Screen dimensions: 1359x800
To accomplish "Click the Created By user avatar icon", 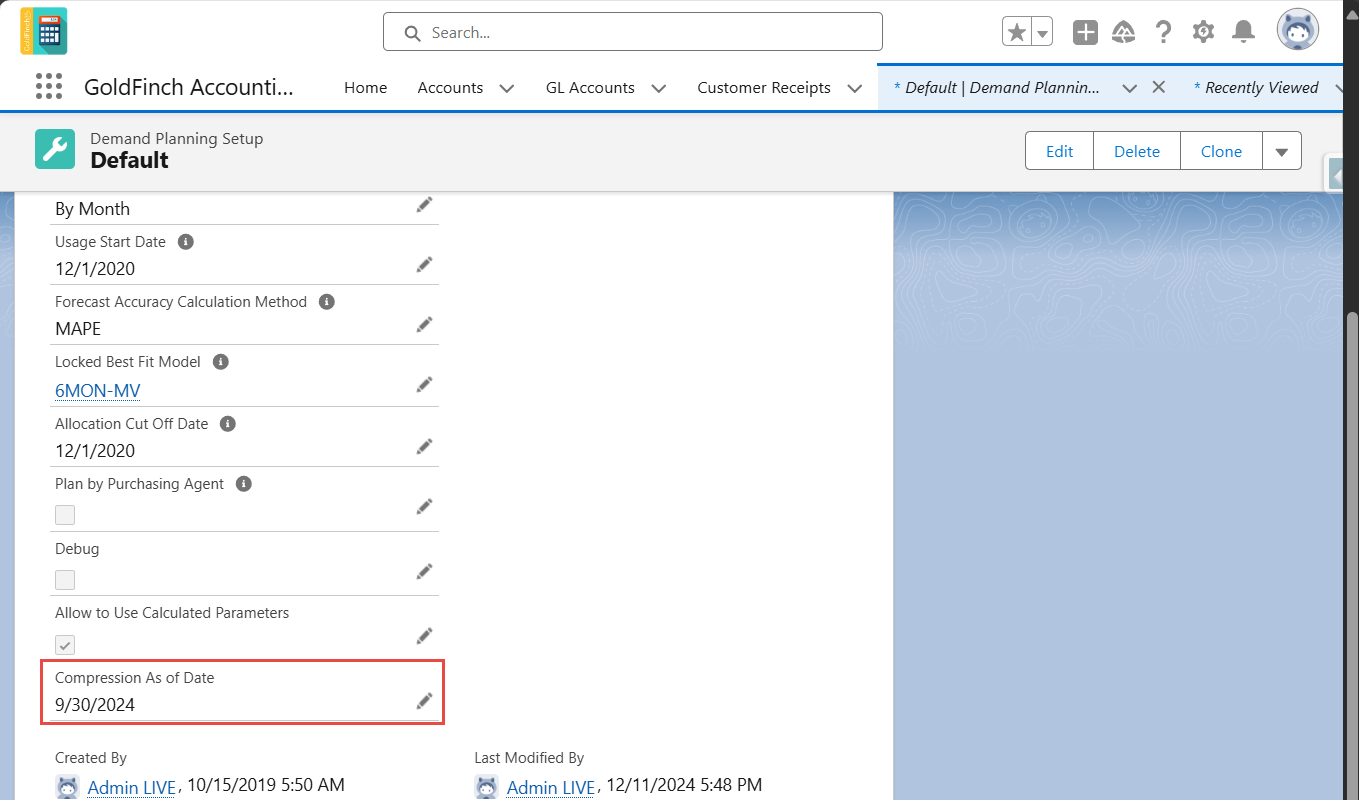I will click(67, 786).
